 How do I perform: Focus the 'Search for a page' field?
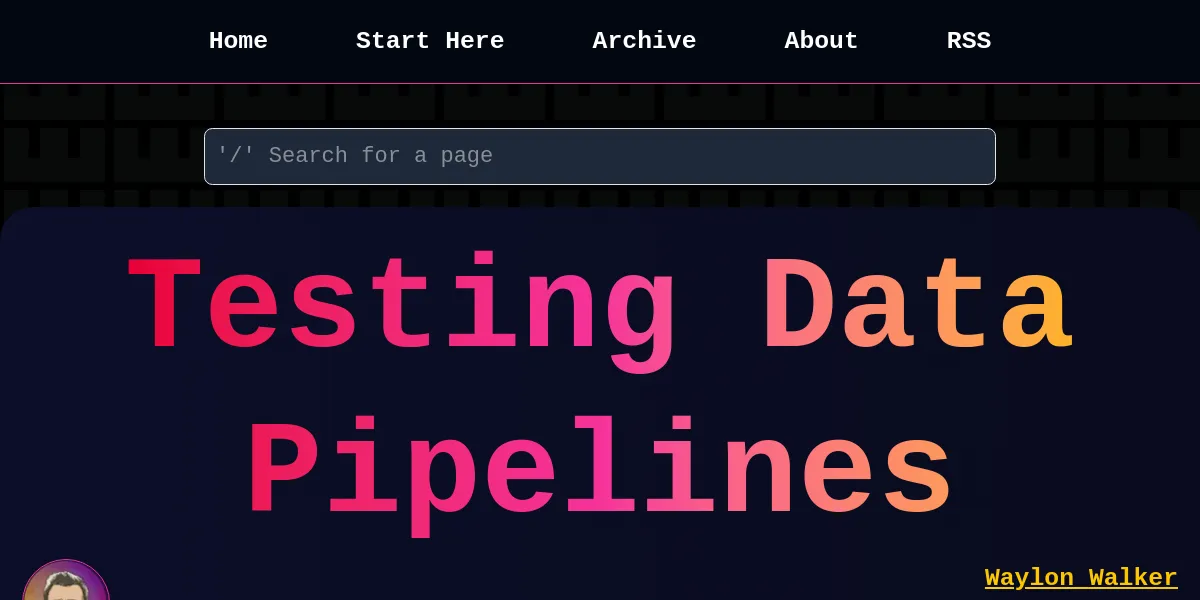[600, 156]
